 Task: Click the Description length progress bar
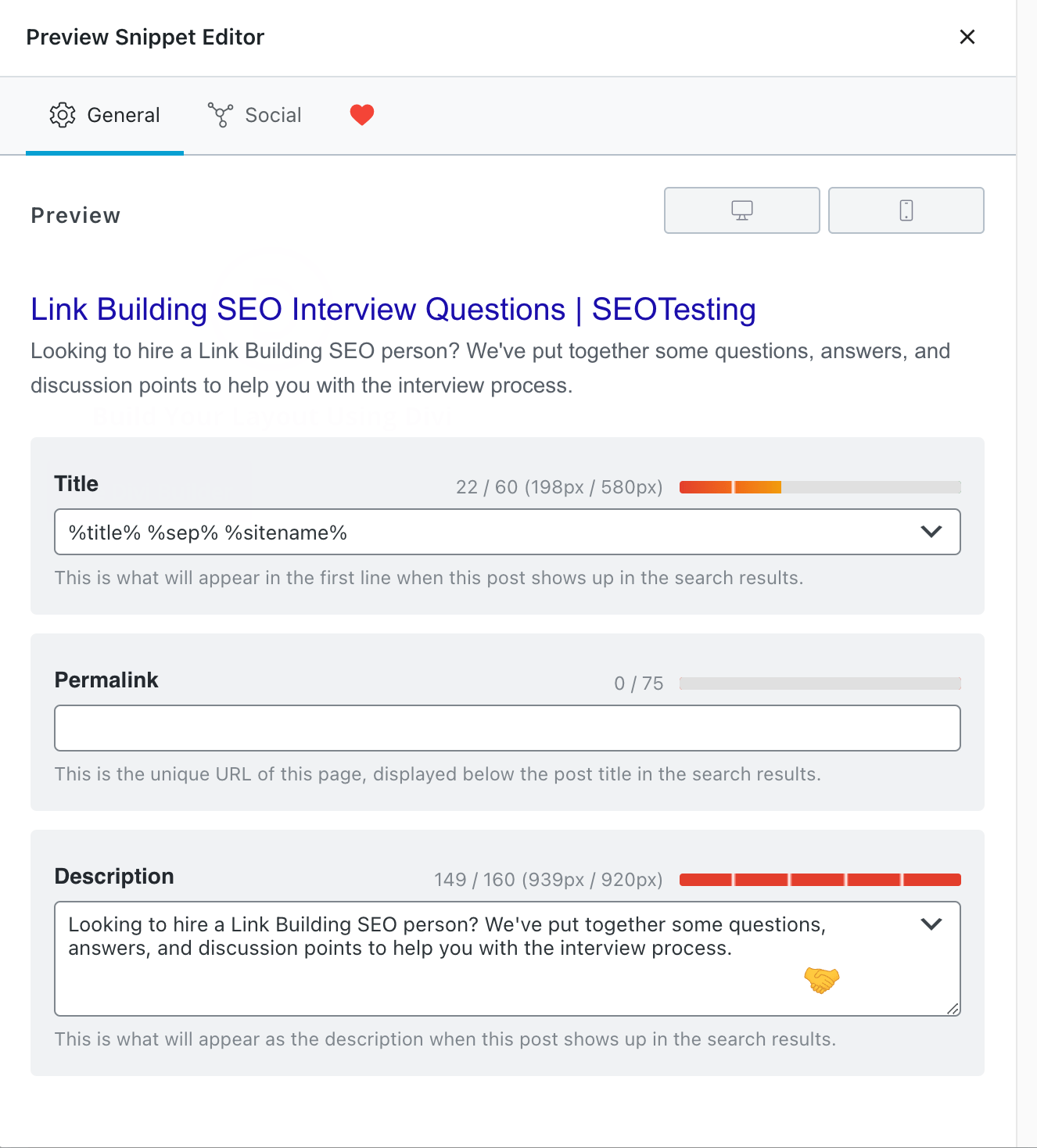[820, 880]
